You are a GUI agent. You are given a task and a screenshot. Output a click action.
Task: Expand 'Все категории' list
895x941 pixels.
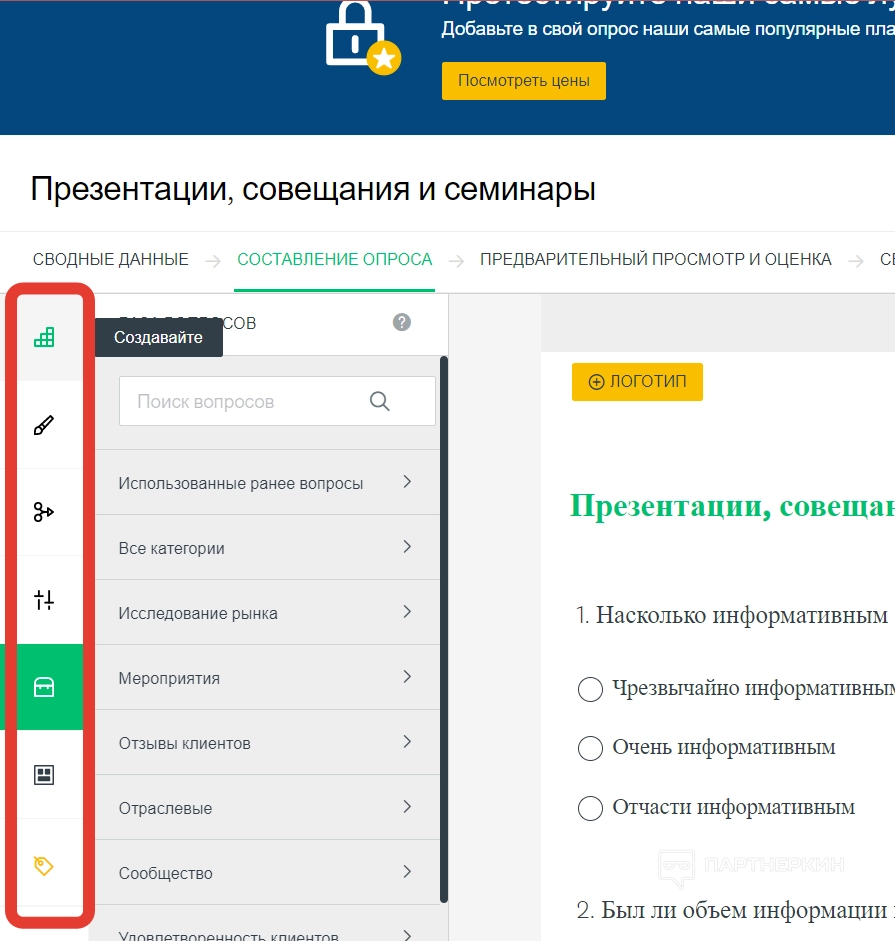[x=267, y=547]
